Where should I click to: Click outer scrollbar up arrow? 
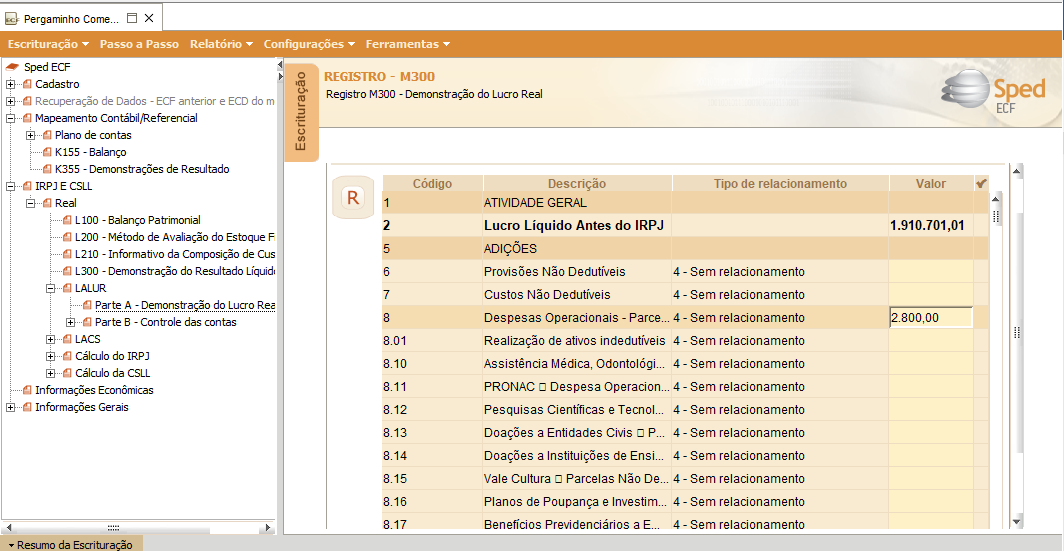(x=1016, y=170)
